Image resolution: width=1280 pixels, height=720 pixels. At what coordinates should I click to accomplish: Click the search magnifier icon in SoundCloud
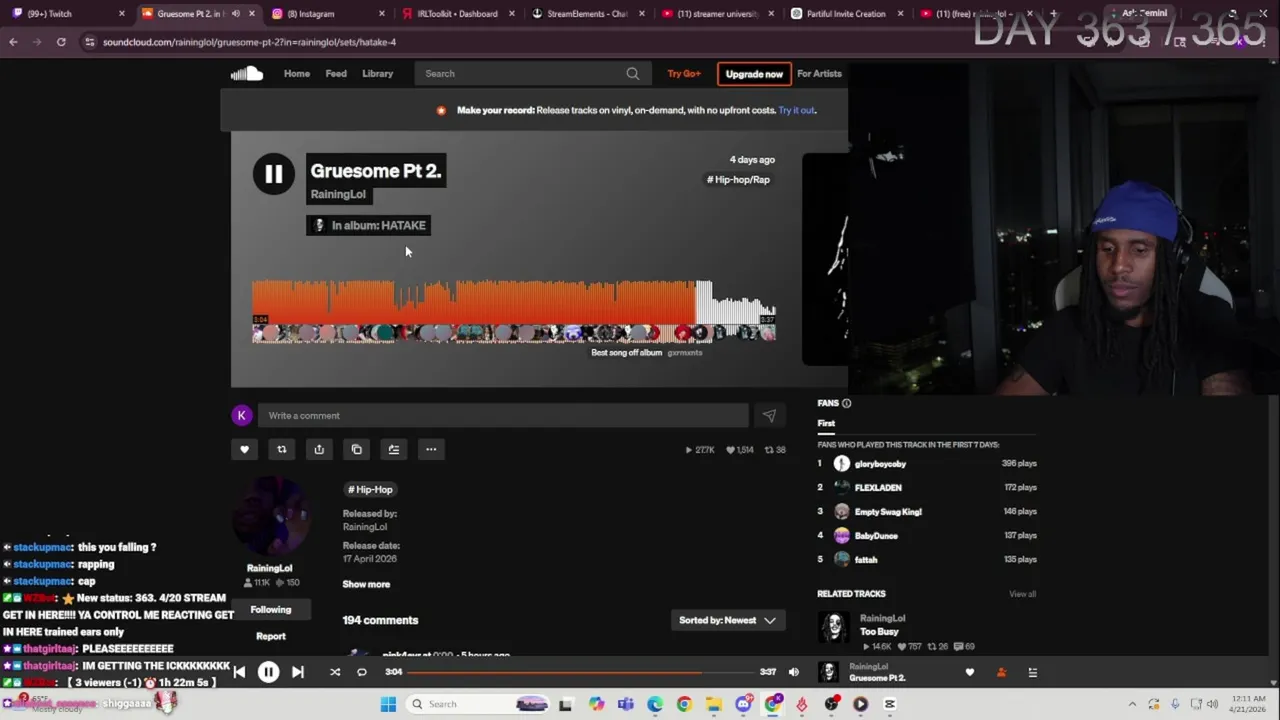click(632, 74)
